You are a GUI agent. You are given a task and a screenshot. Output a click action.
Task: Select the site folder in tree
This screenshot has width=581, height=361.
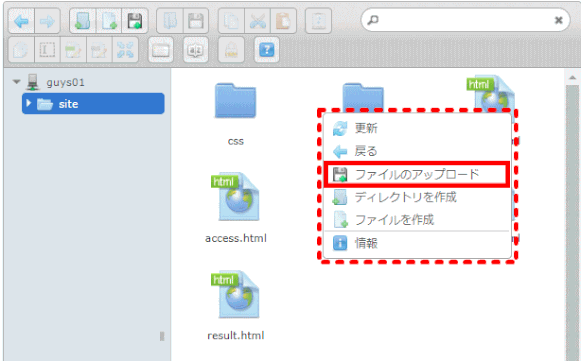(93, 103)
